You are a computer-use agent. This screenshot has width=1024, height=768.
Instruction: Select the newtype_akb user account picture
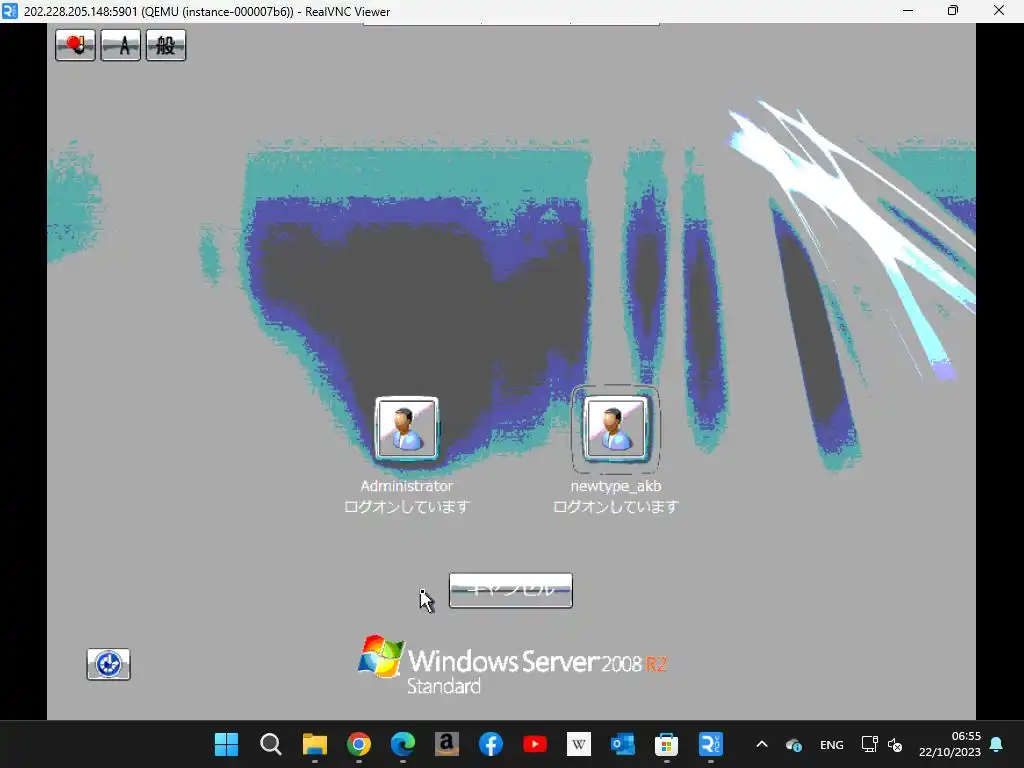coord(615,428)
